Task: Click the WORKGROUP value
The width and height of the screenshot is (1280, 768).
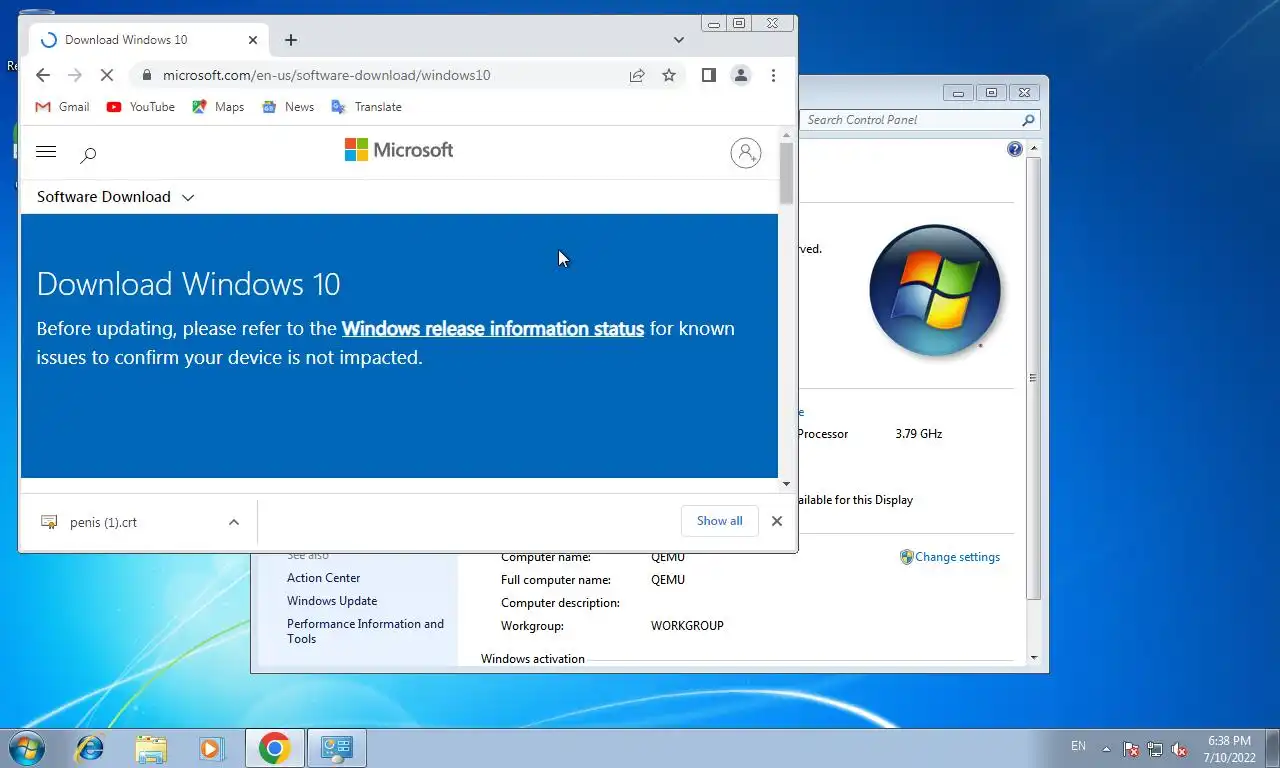Action: (687, 626)
